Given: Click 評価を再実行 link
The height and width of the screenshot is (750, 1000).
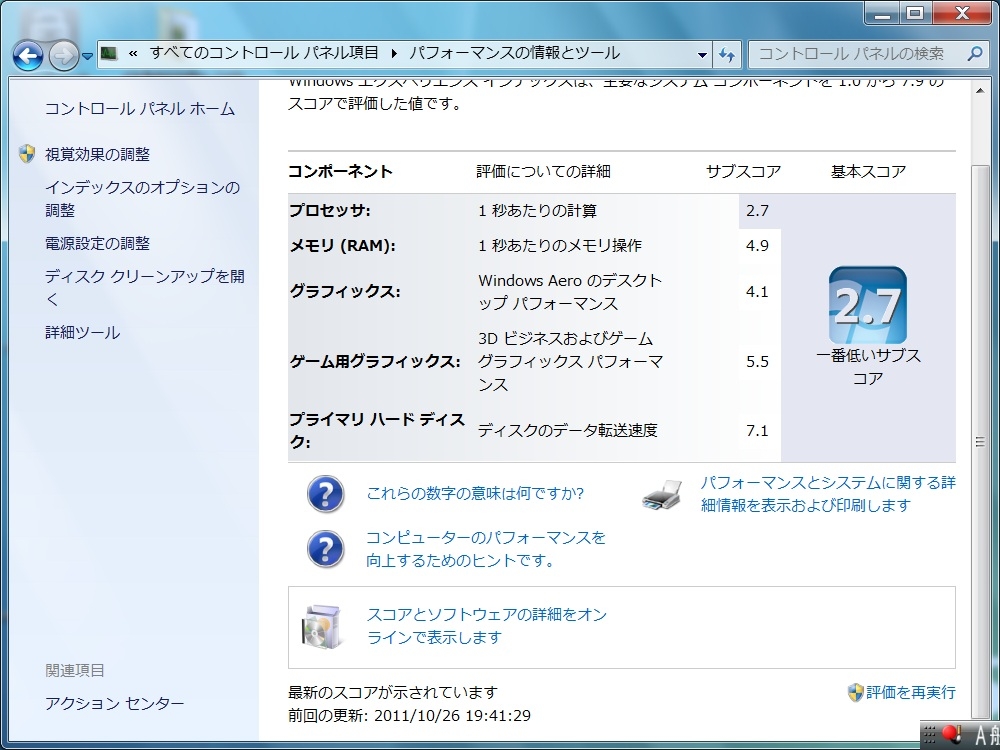Looking at the screenshot, I should [x=911, y=692].
